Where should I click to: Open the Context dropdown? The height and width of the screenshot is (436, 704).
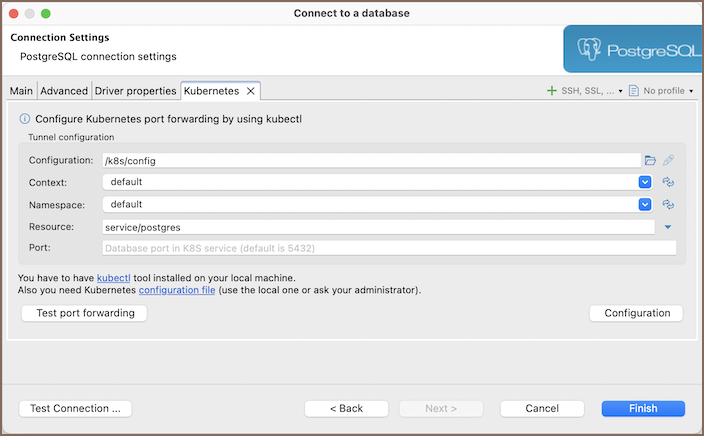click(645, 182)
